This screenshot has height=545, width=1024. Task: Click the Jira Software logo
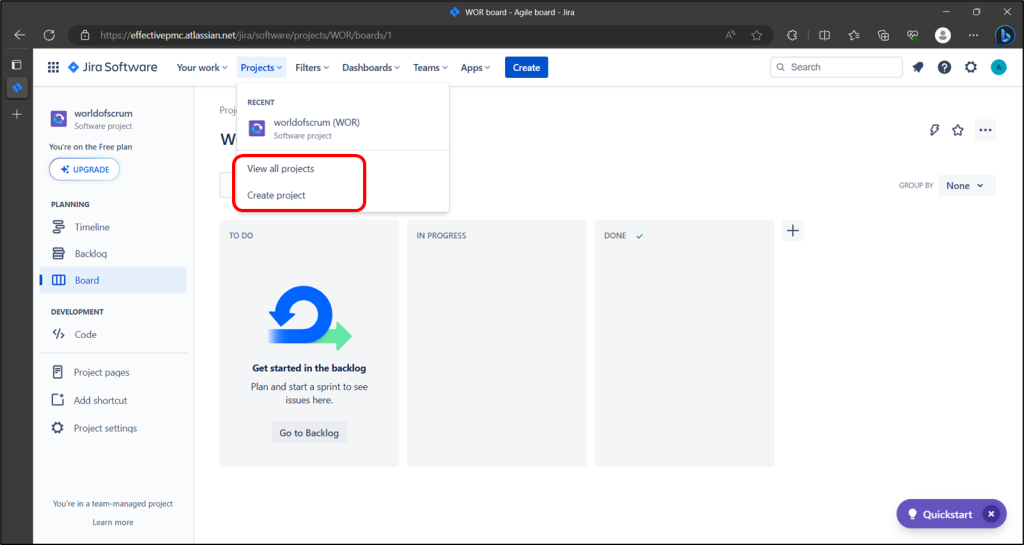tap(112, 67)
